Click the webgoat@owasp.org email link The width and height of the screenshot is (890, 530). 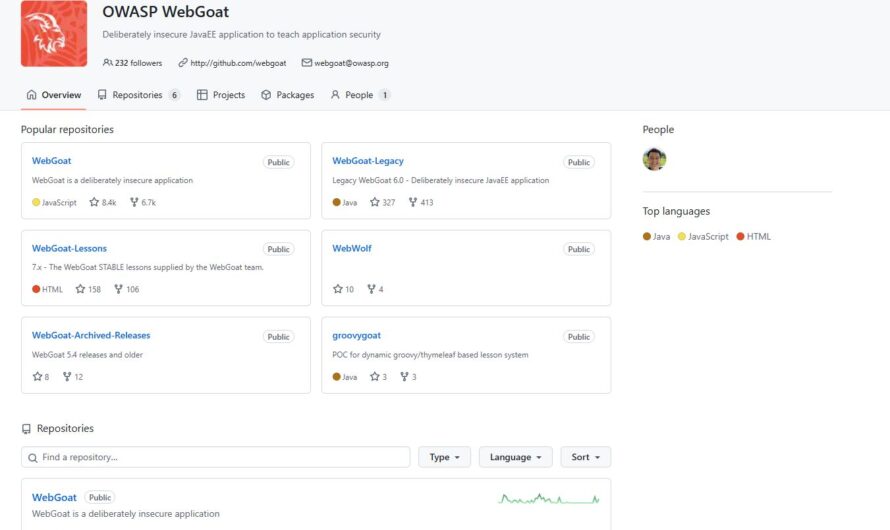351,63
